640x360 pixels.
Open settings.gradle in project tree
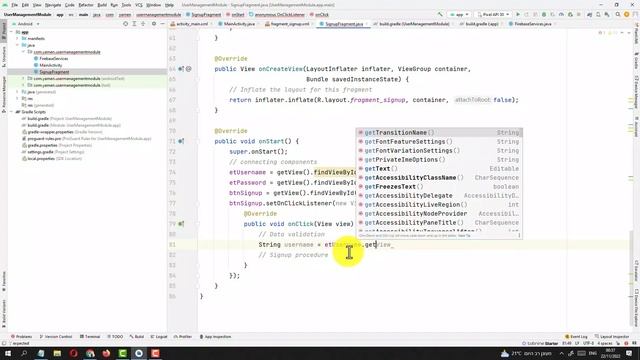40,152
